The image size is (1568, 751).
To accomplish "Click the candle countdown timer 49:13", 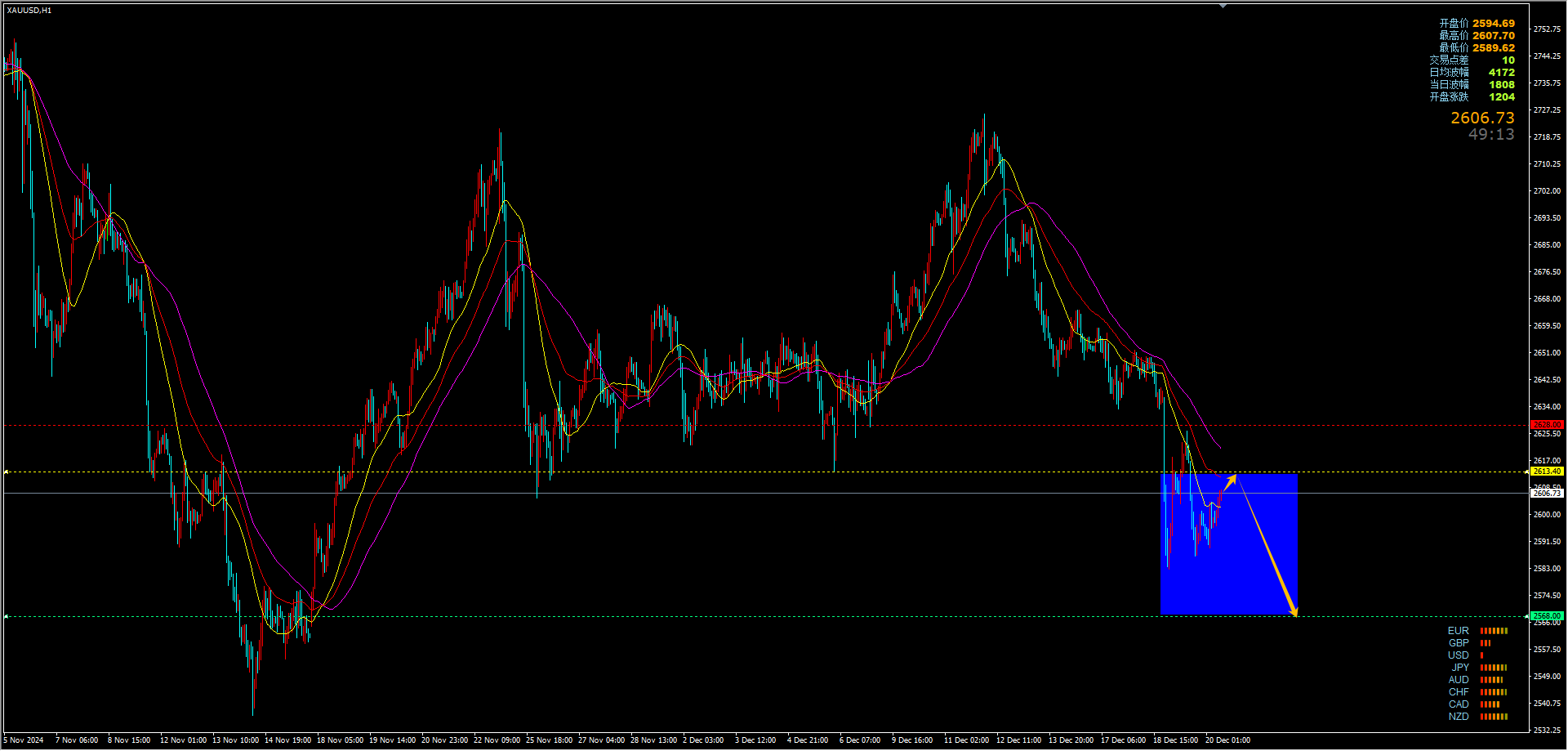I will (x=1491, y=135).
